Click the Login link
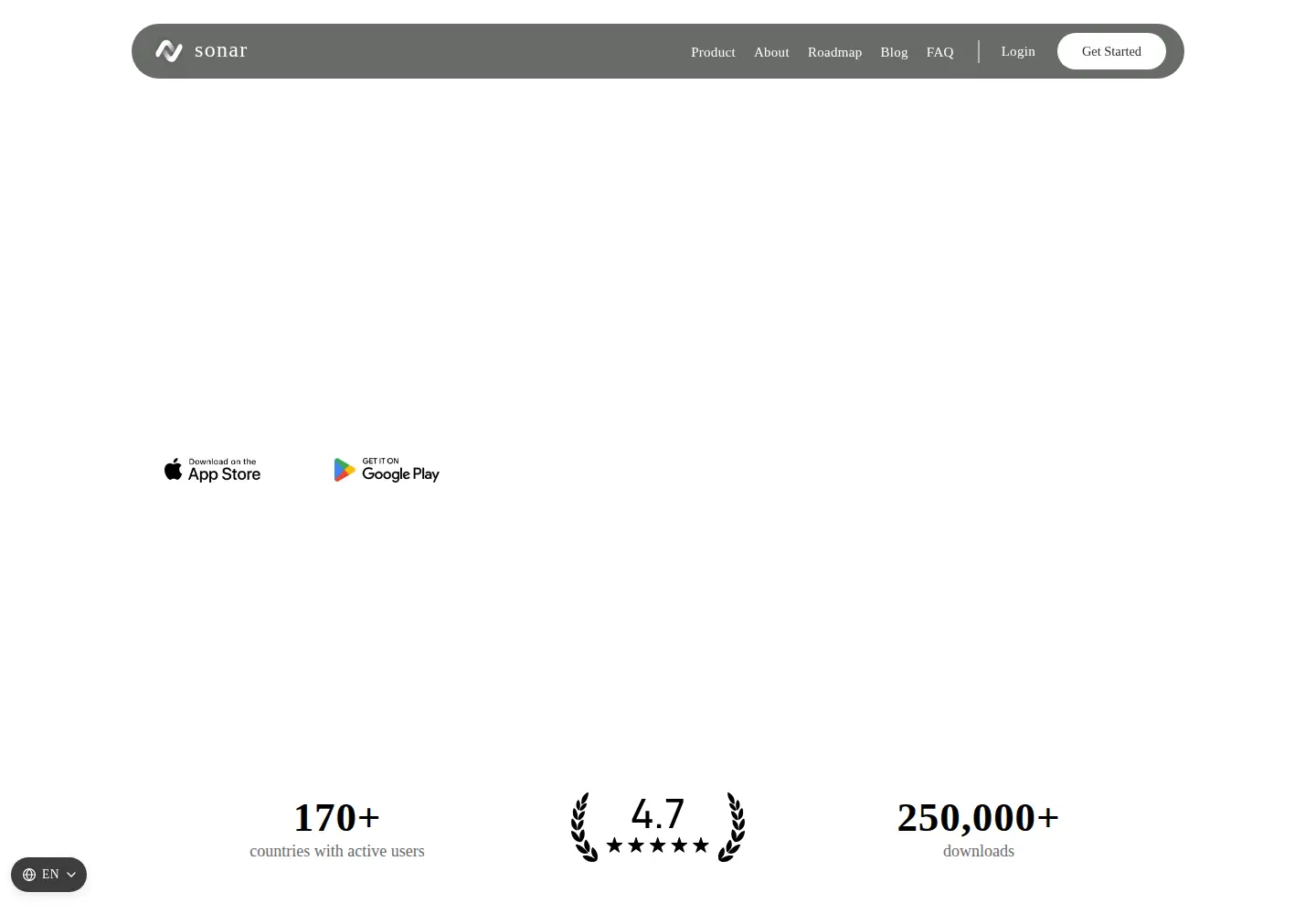1316x914 pixels. [1018, 51]
